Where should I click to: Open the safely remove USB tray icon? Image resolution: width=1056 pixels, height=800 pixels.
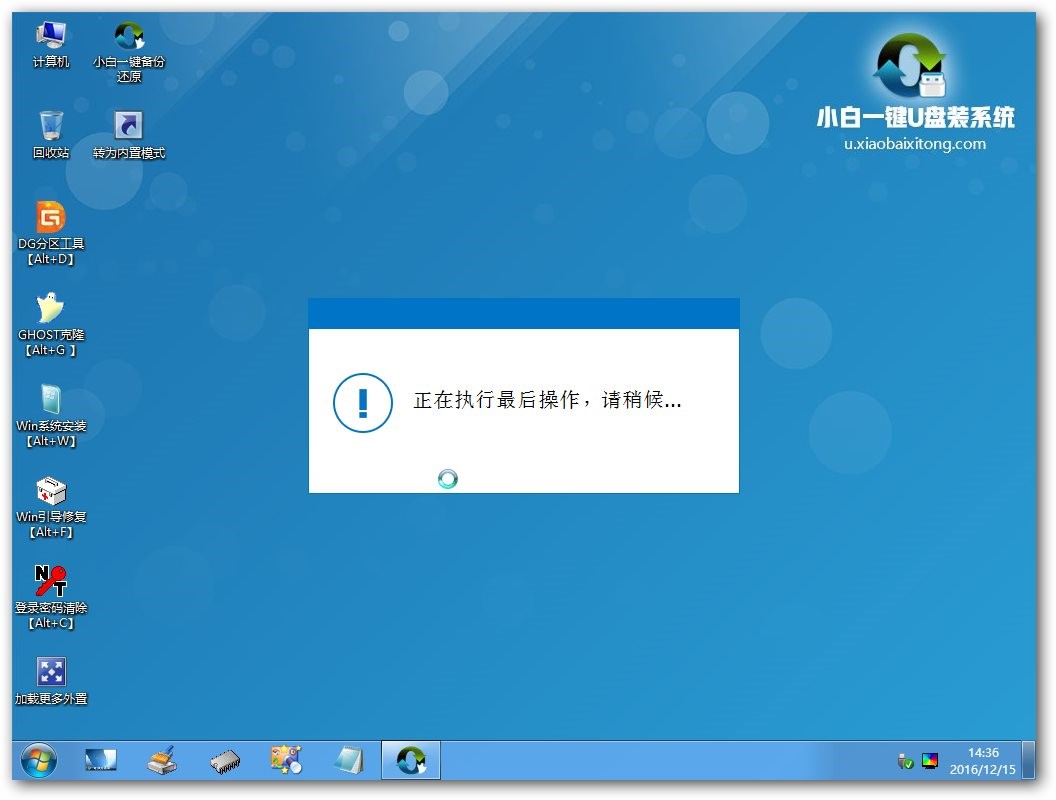tap(903, 760)
